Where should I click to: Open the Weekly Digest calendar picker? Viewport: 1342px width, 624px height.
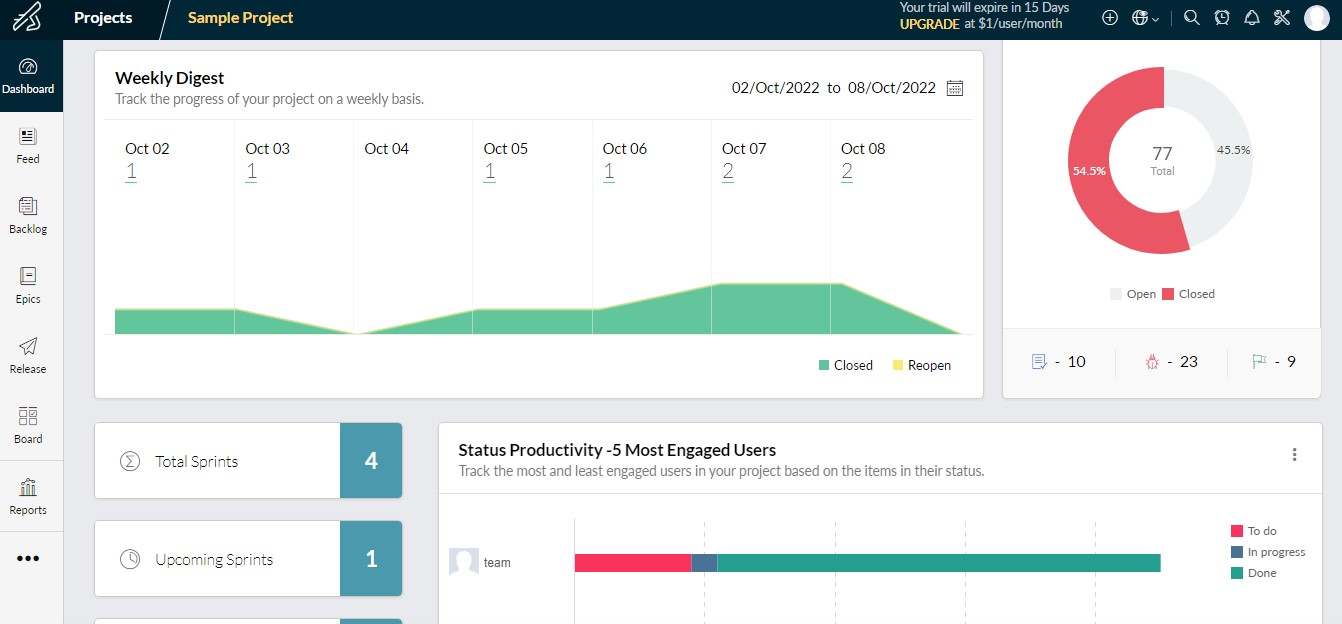pos(955,88)
